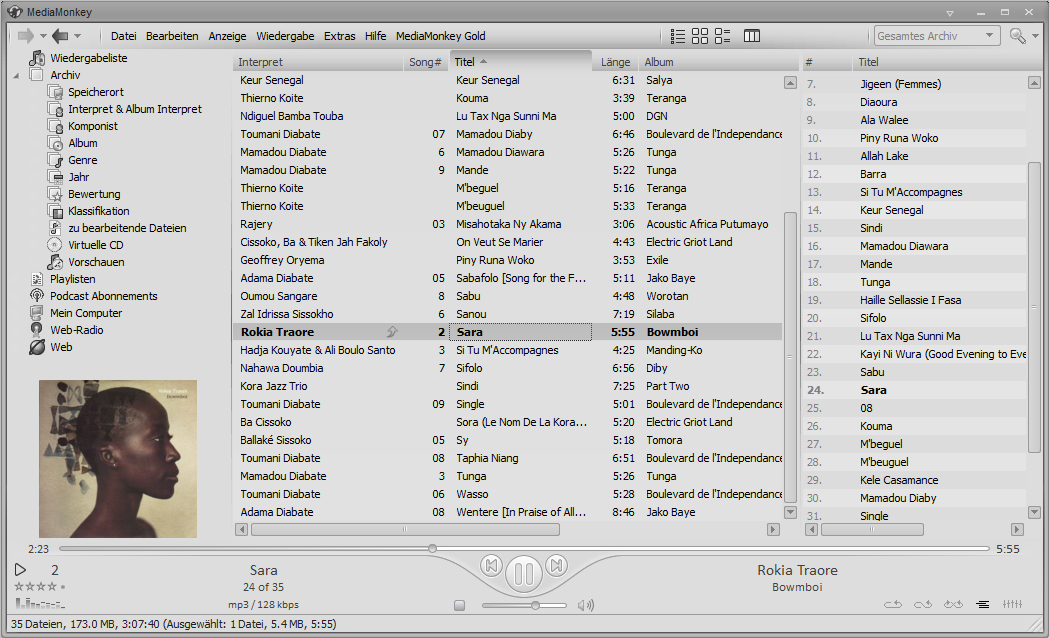Toggle the column browser view icon
Viewport: 1049px width, 638px height.
click(x=752, y=36)
